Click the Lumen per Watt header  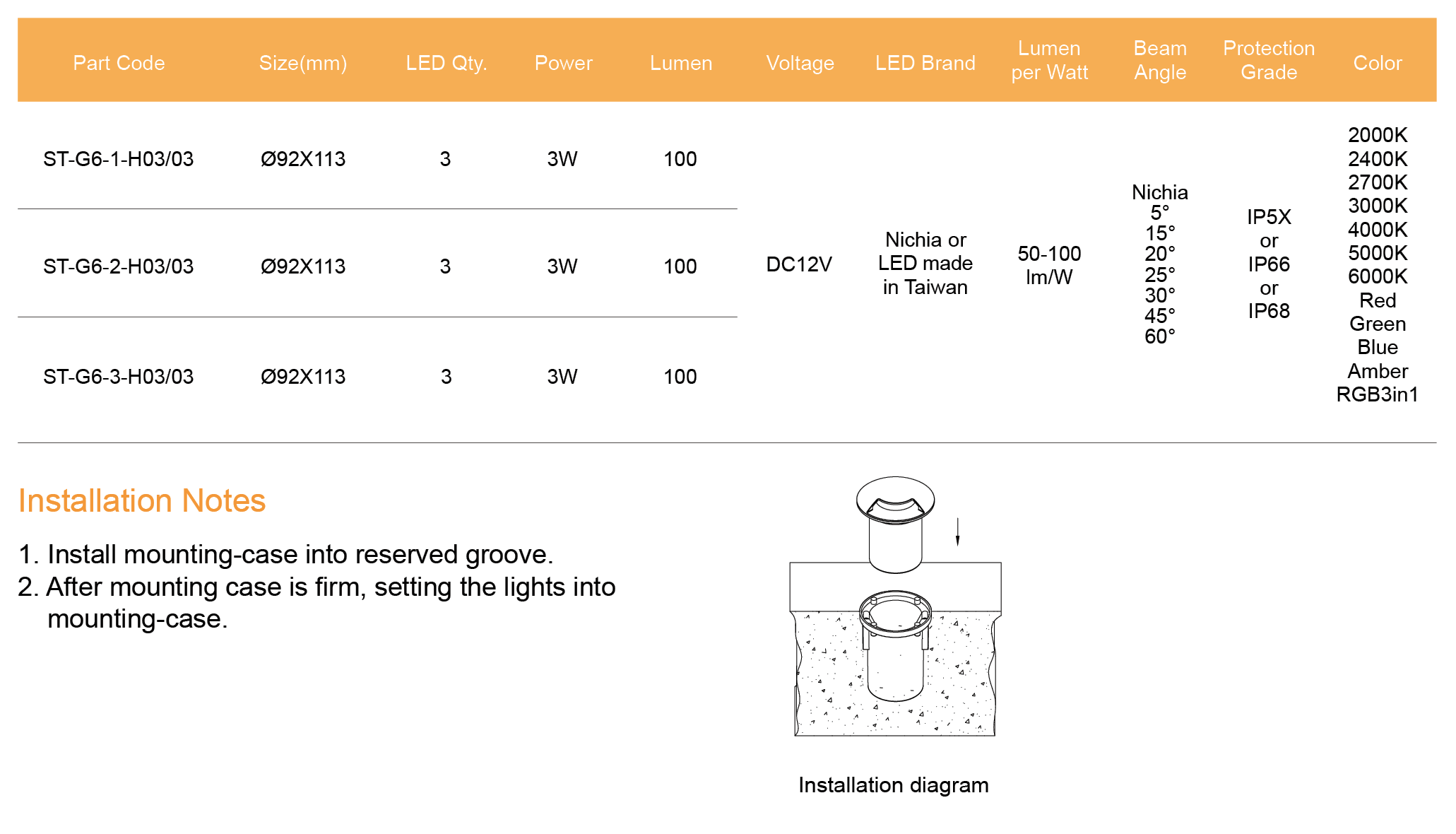tap(1049, 60)
